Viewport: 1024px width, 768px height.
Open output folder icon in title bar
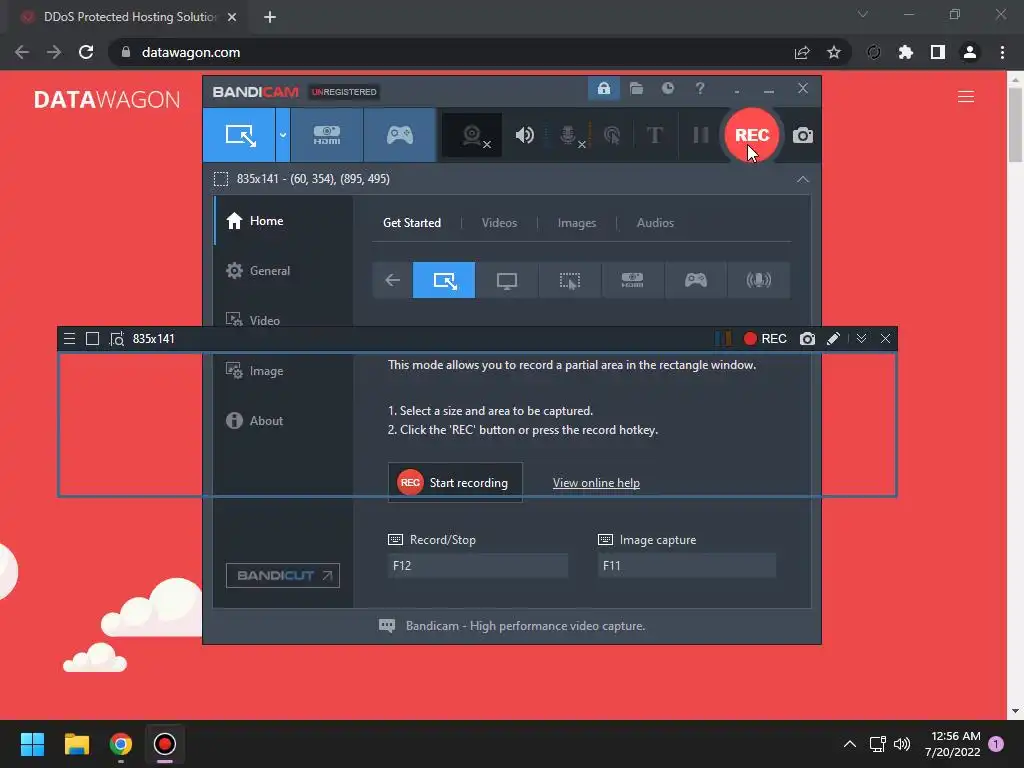tap(636, 88)
